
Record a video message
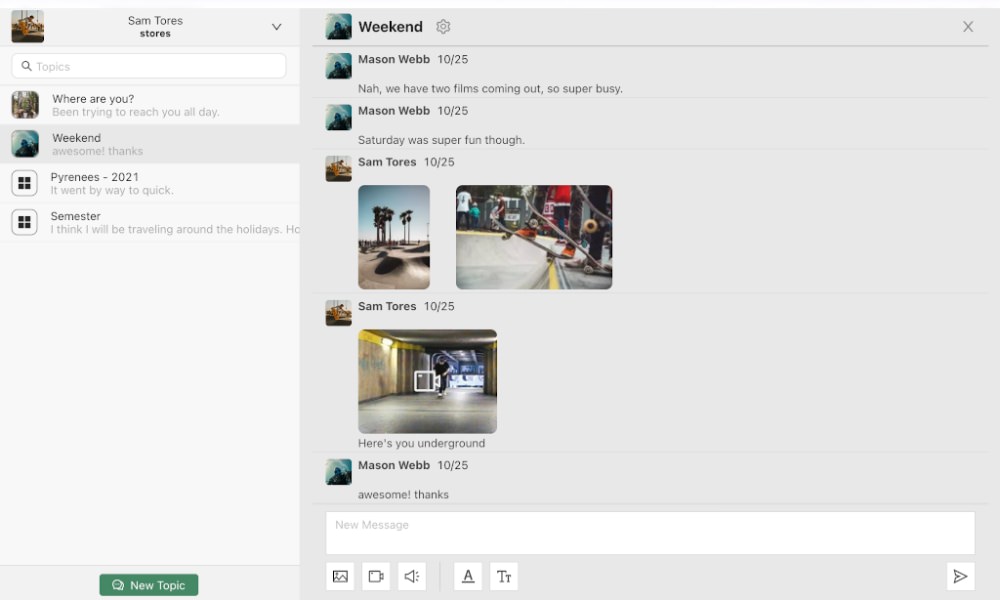click(x=376, y=576)
